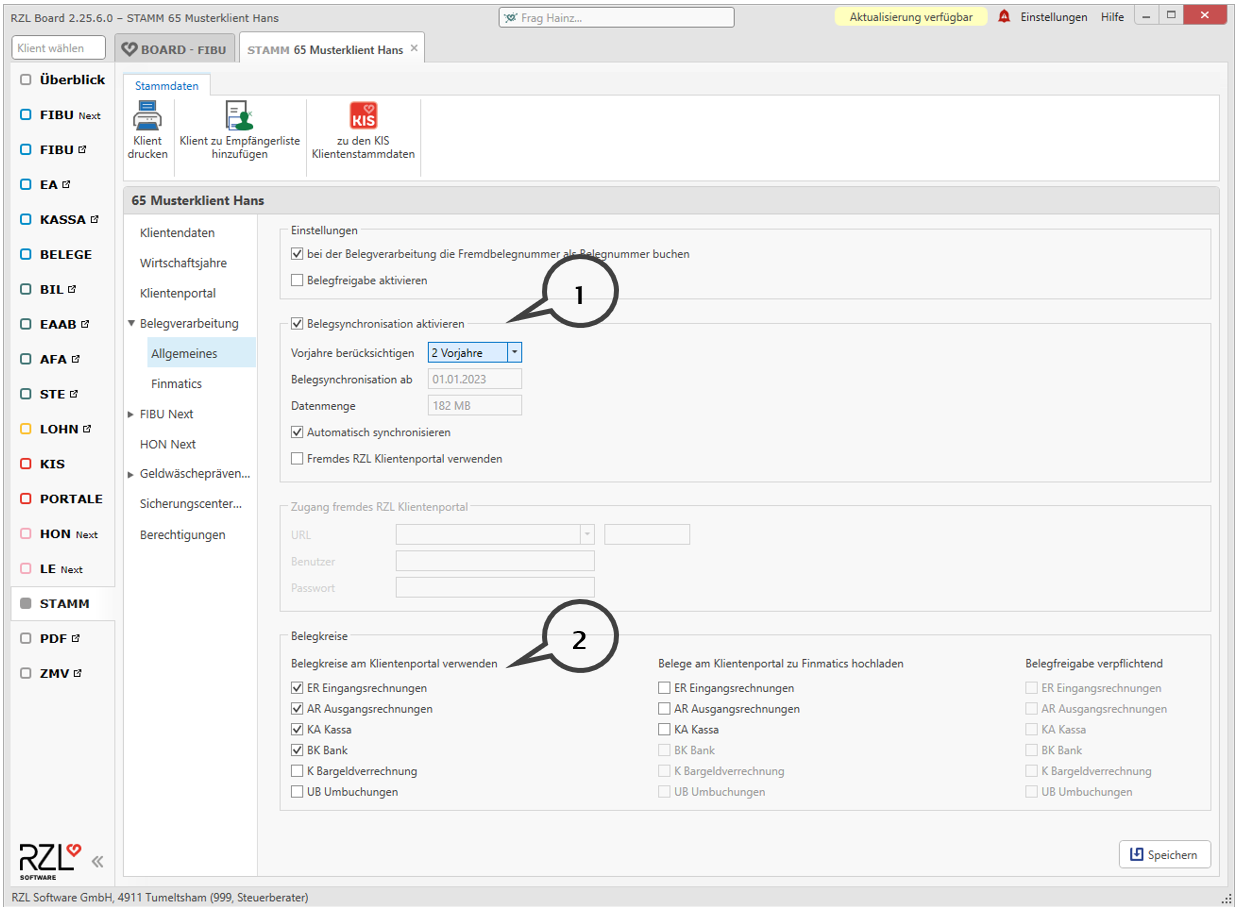The image size is (1240, 907).
Task: Open the Vorjahre berücksichtigen dropdown
Action: tap(514, 353)
